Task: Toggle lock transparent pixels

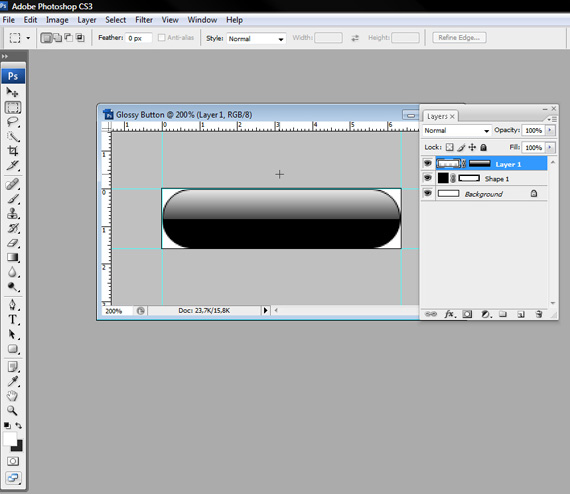Action: tap(450, 147)
